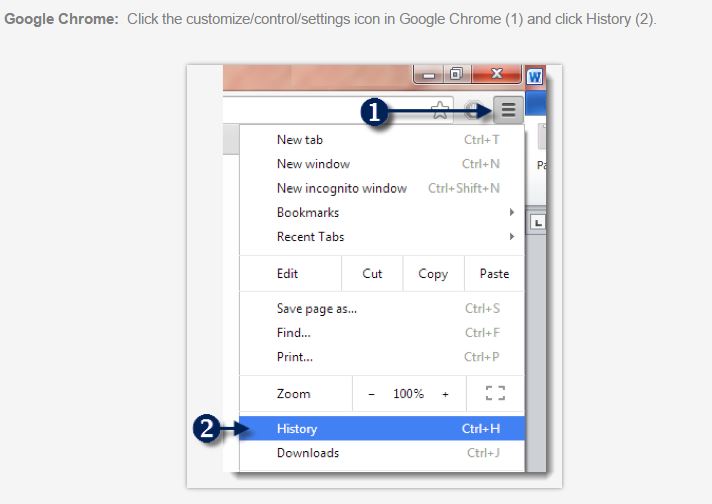This screenshot has width=712, height=504.
Task: Open Downloads menu entry
Action: click(x=382, y=453)
